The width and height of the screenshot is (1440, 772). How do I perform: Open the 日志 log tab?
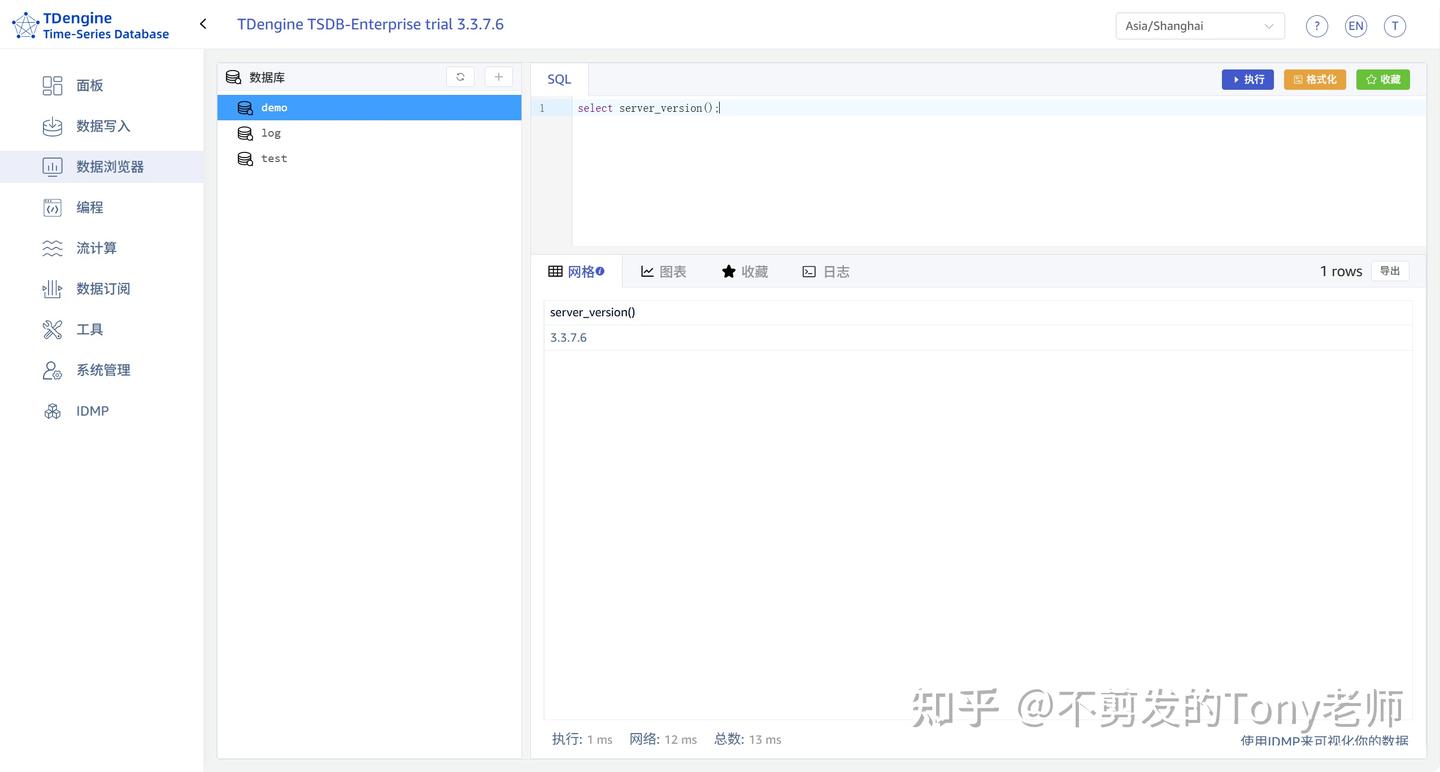click(826, 272)
